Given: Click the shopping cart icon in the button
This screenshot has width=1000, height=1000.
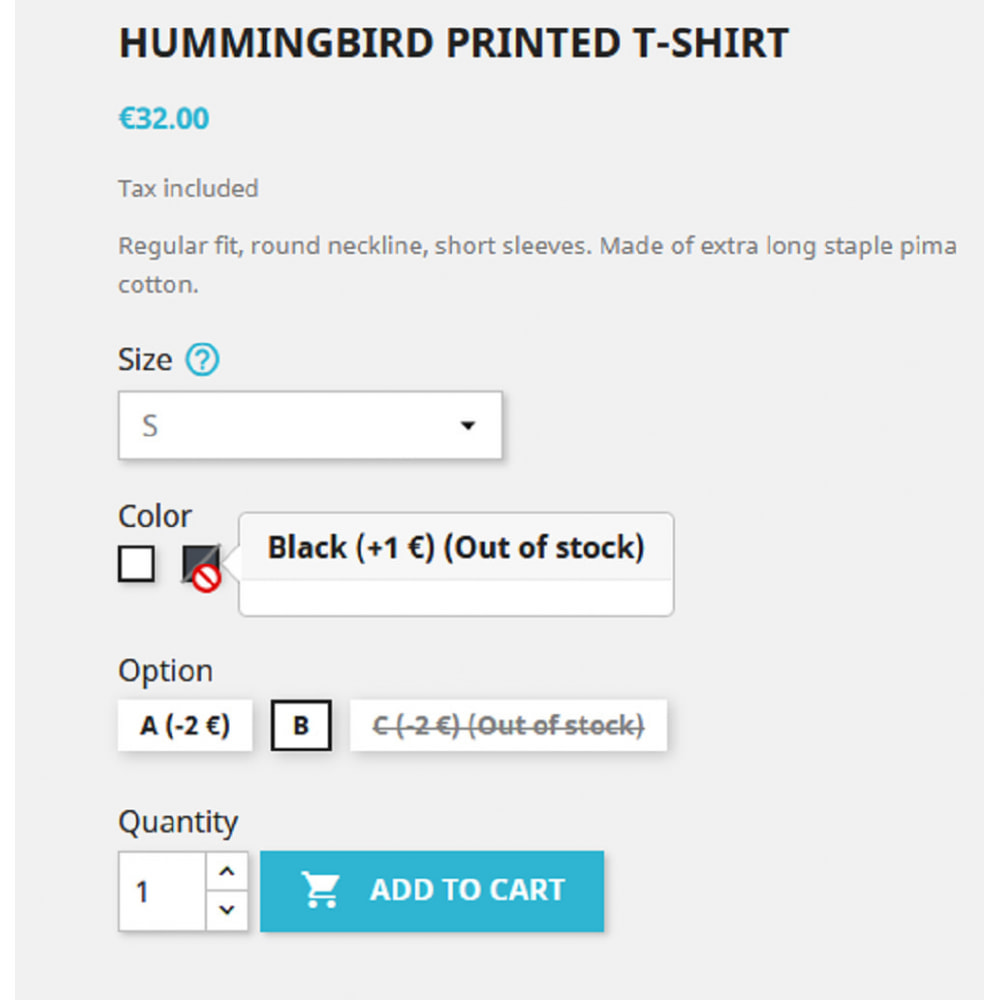Looking at the screenshot, I should click(x=321, y=889).
